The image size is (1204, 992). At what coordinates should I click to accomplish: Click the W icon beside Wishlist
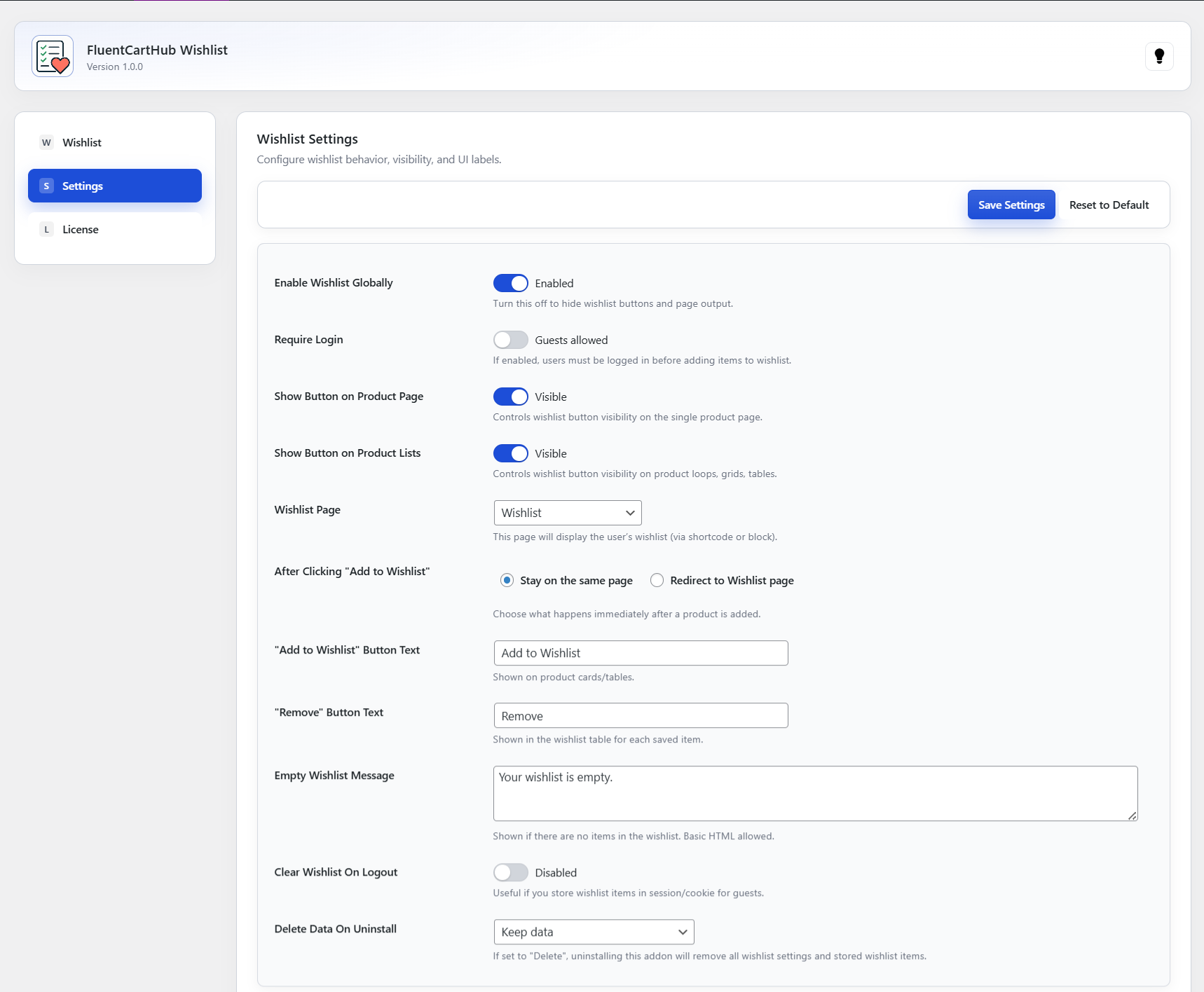tap(46, 142)
